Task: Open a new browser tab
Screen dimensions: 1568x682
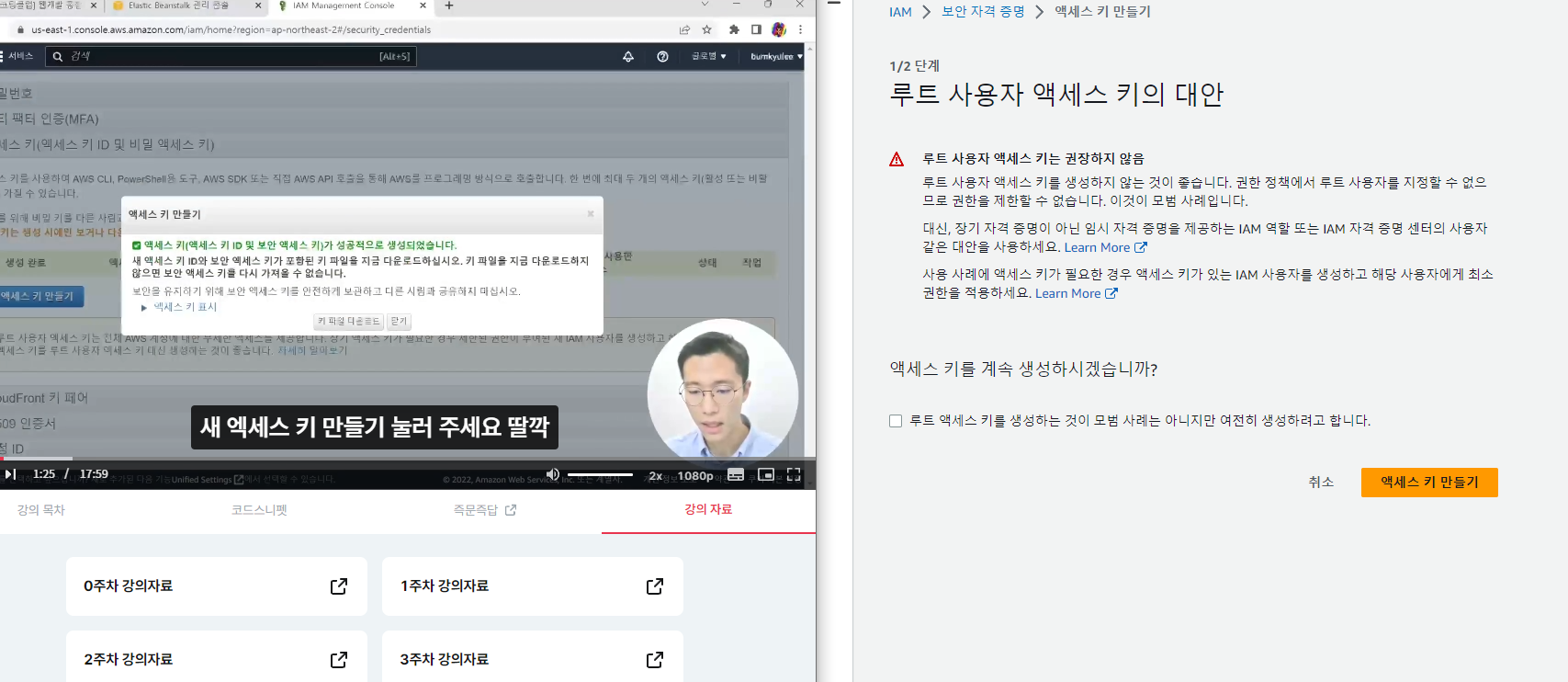Action: point(449,6)
